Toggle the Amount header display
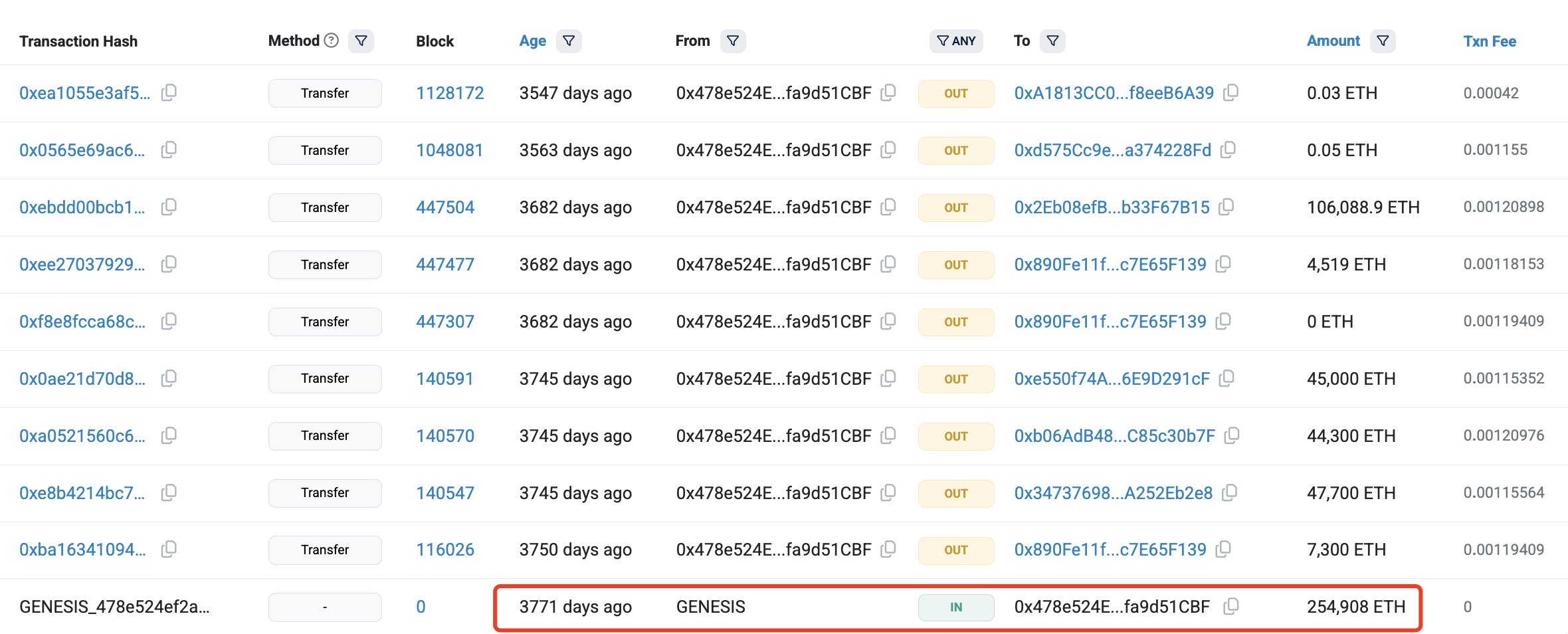 pos(1333,41)
